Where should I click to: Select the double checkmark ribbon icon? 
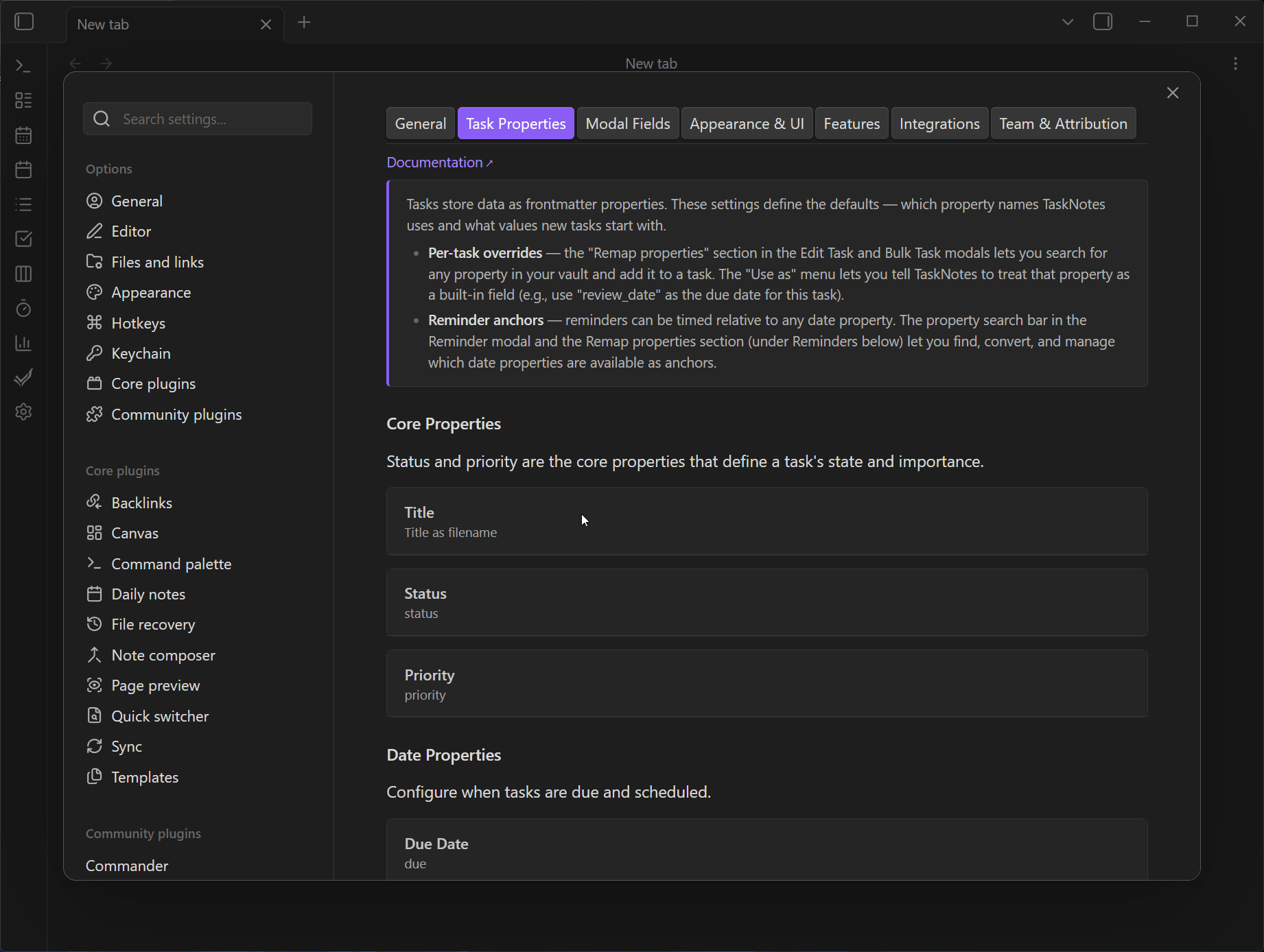[x=23, y=377]
